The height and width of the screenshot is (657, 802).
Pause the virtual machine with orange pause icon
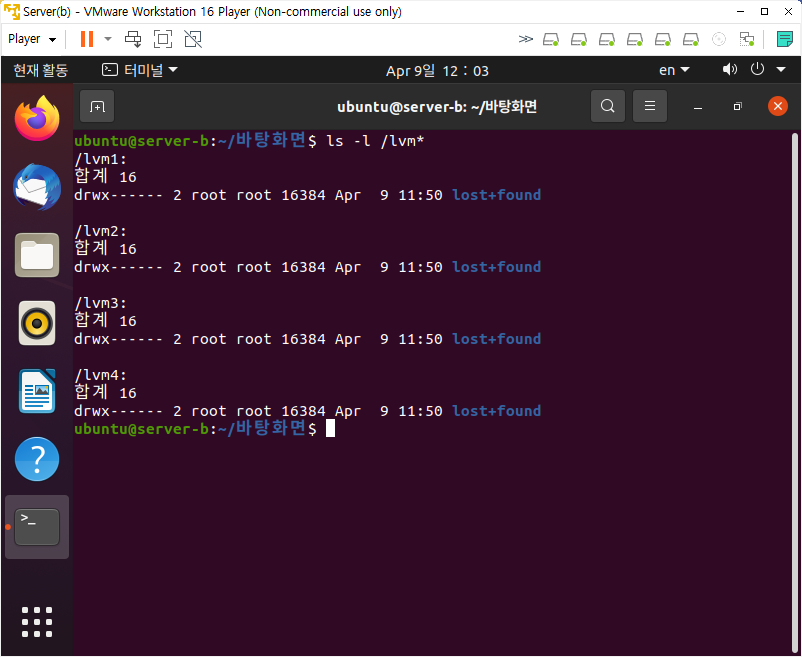(x=87, y=39)
